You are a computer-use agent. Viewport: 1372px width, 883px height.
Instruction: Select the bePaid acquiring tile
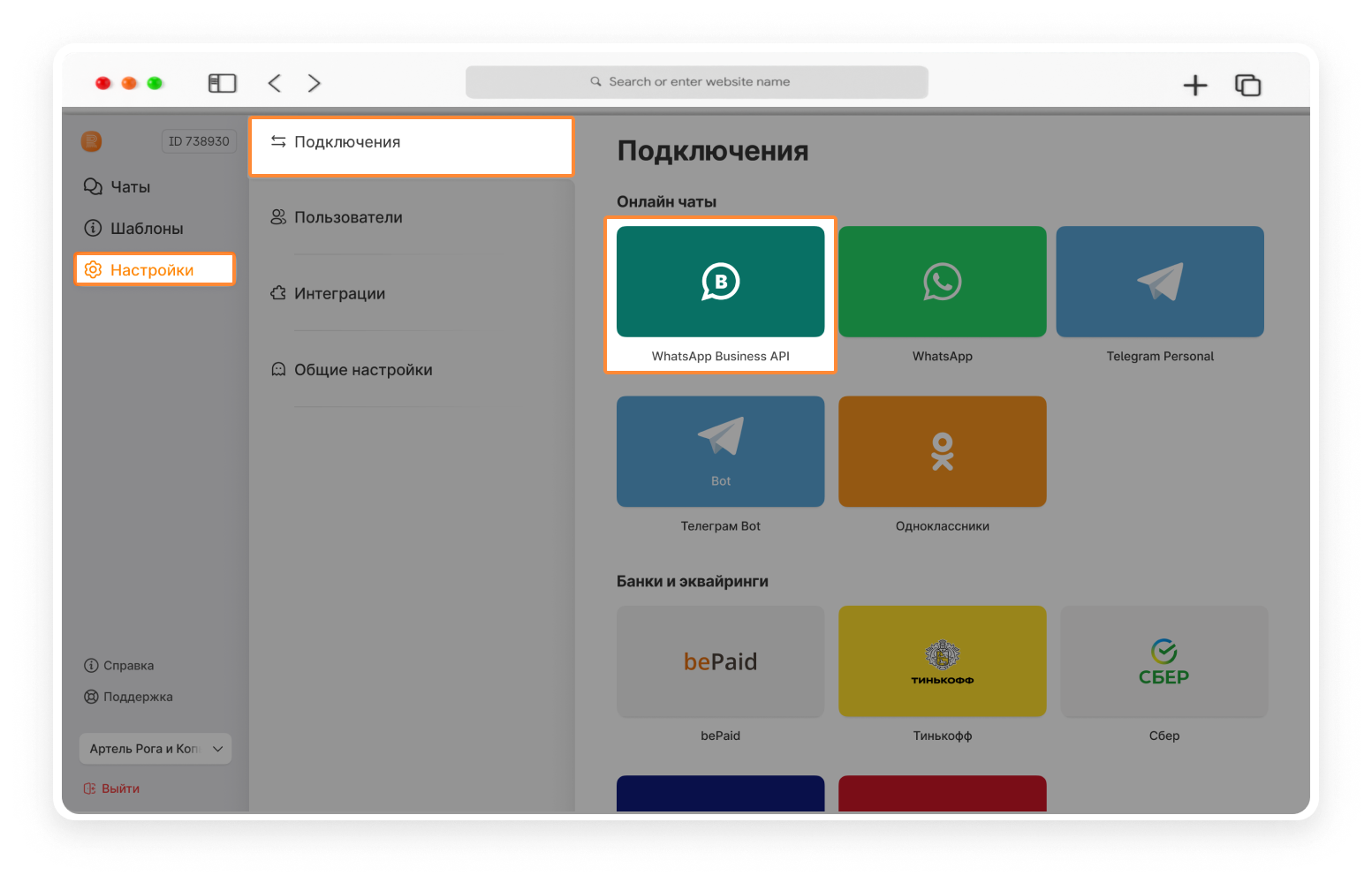720,661
